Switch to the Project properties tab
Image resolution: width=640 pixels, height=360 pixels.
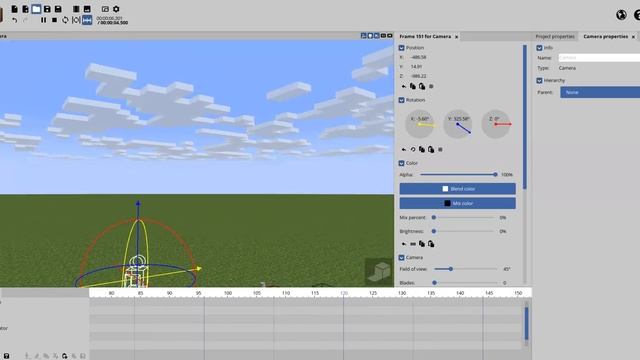click(x=555, y=36)
